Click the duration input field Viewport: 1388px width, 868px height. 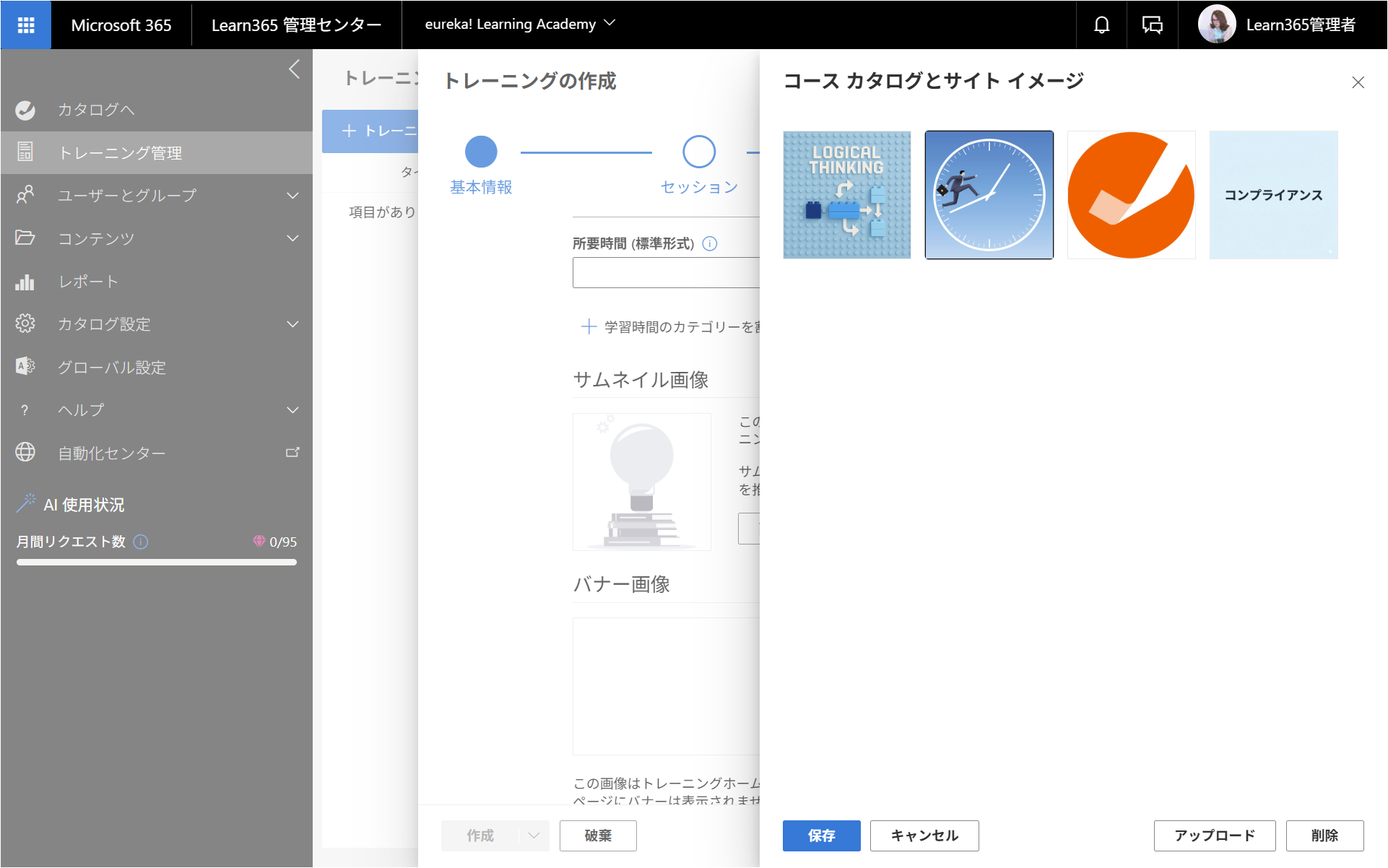[x=666, y=273]
